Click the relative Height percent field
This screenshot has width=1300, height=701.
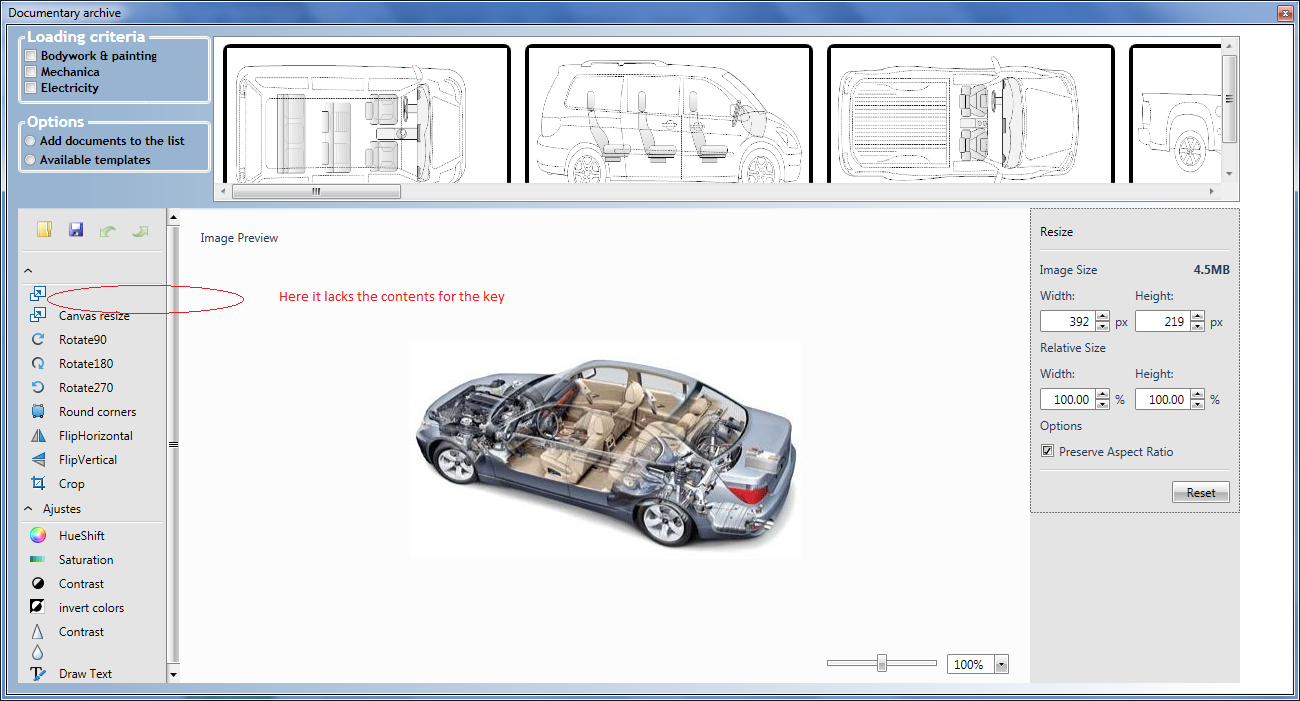point(1163,400)
